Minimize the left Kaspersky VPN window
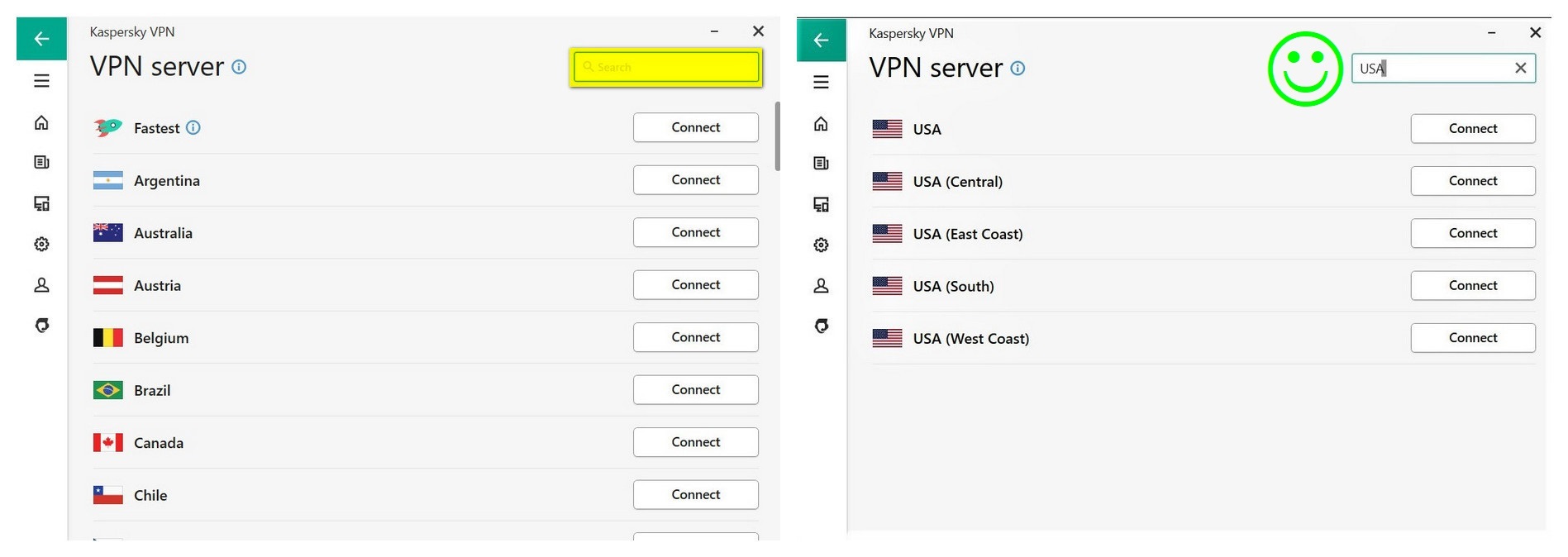Image resolution: width=1568 pixels, height=557 pixels. click(x=714, y=31)
